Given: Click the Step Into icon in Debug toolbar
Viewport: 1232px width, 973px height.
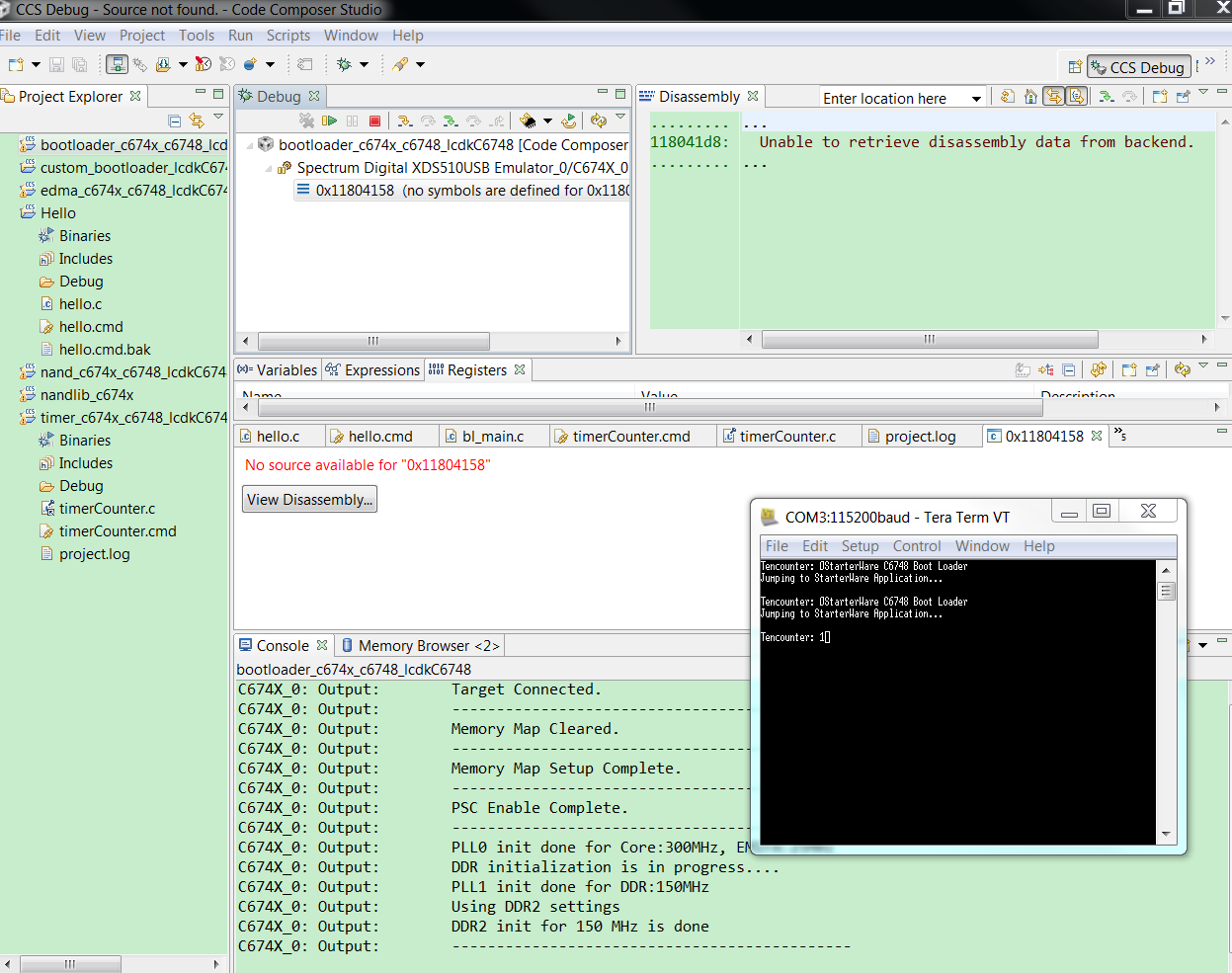Looking at the screenshot, I should (x=404, y=121).
